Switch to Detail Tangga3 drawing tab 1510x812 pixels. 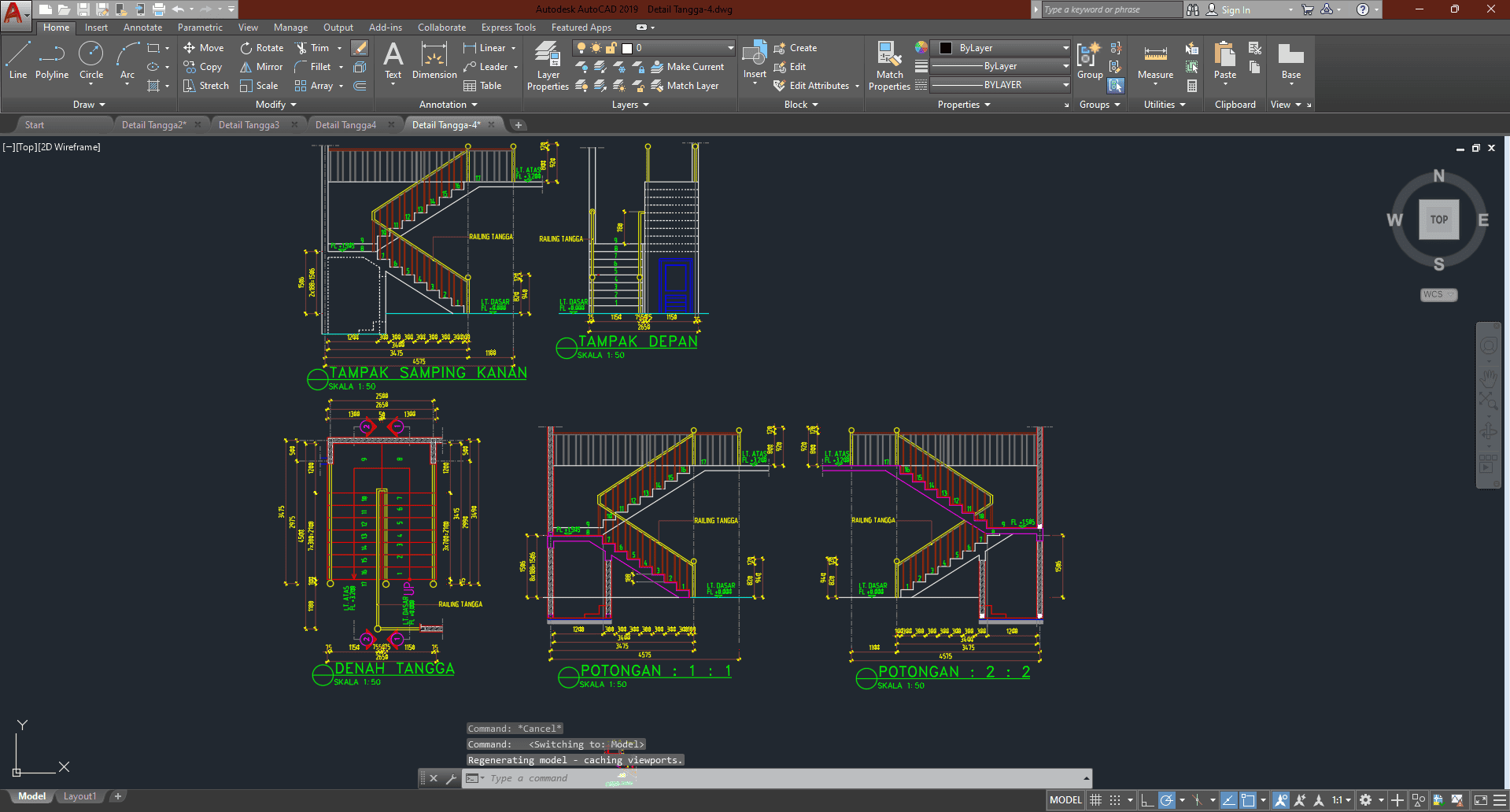point(249,125)
